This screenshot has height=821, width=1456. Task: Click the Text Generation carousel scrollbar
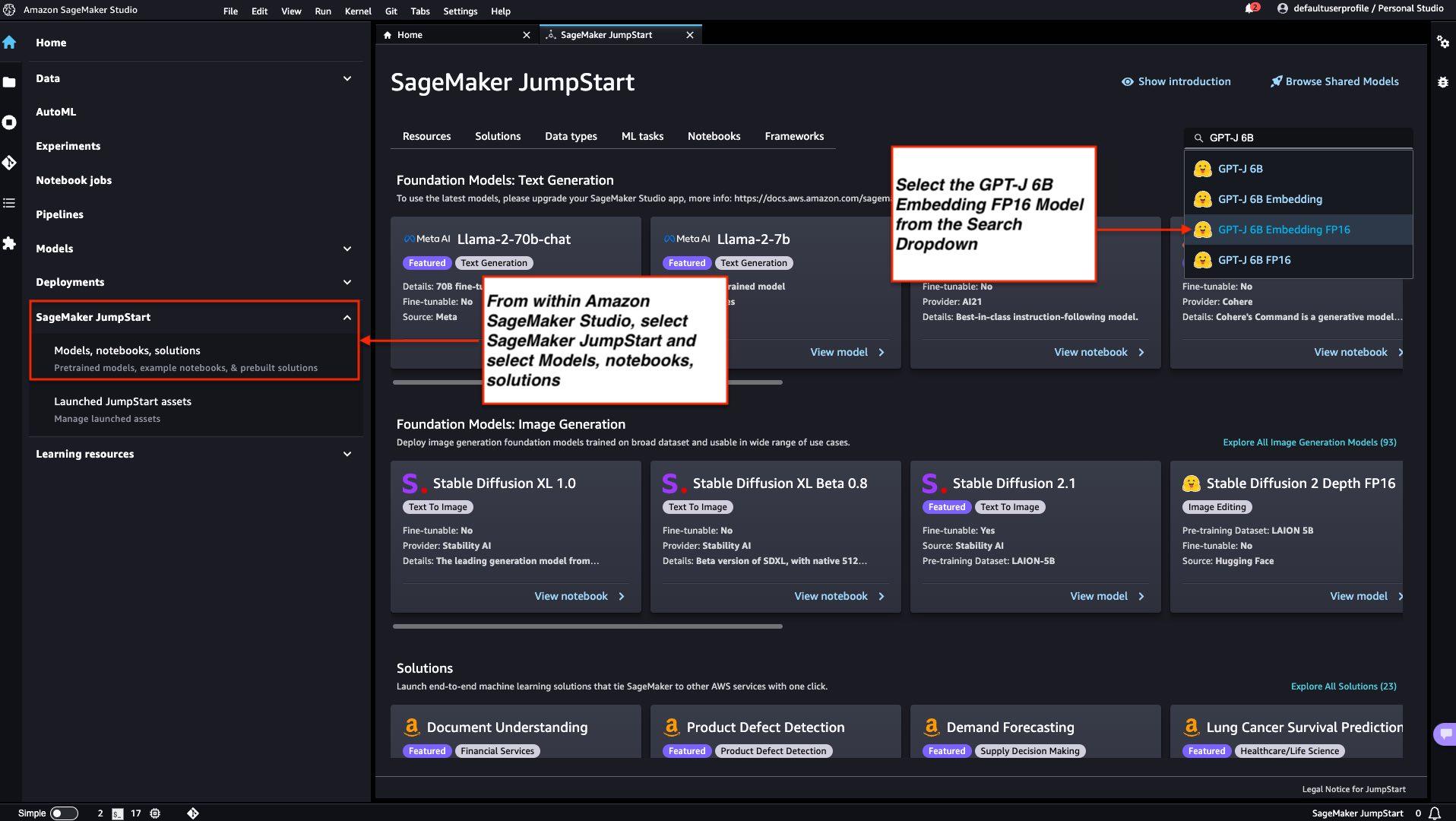coord(587,382)
